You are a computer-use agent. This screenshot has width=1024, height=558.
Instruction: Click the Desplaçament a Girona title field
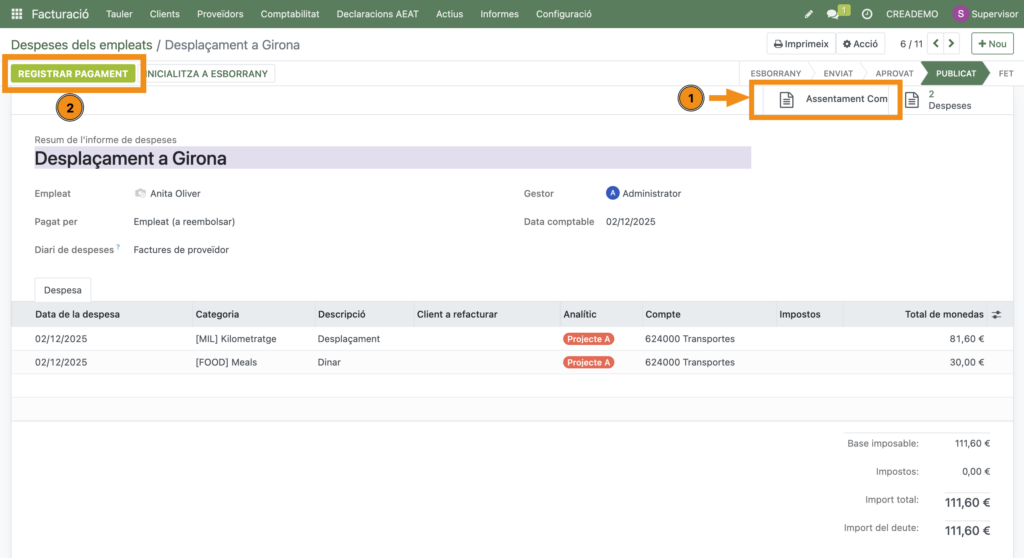pos(390,158)
